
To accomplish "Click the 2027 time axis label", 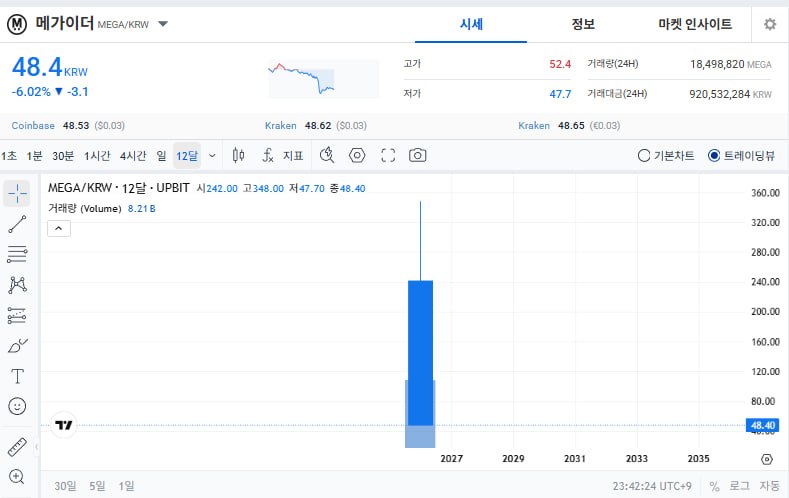I will click(x=451, y=459).
